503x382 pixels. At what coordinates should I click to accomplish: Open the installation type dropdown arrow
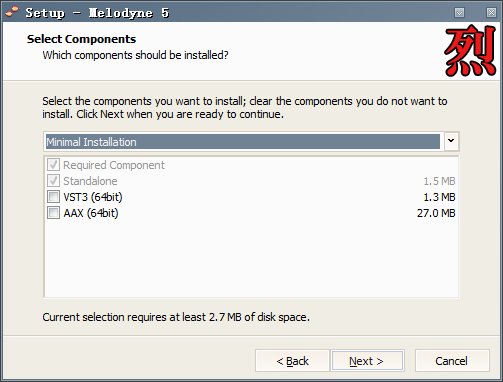click(451, 141)
